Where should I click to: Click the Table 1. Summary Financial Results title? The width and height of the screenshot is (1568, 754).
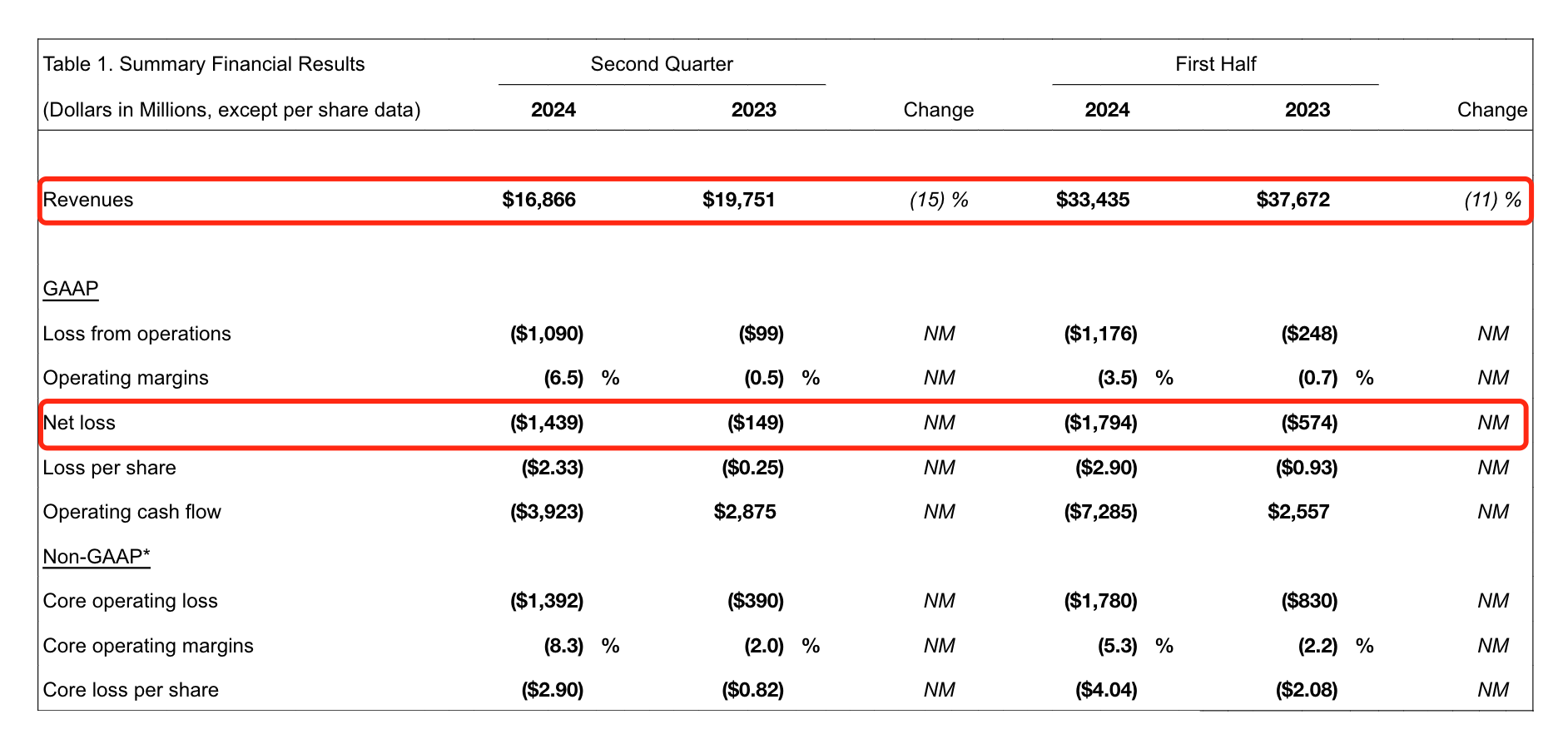[204, 64]
